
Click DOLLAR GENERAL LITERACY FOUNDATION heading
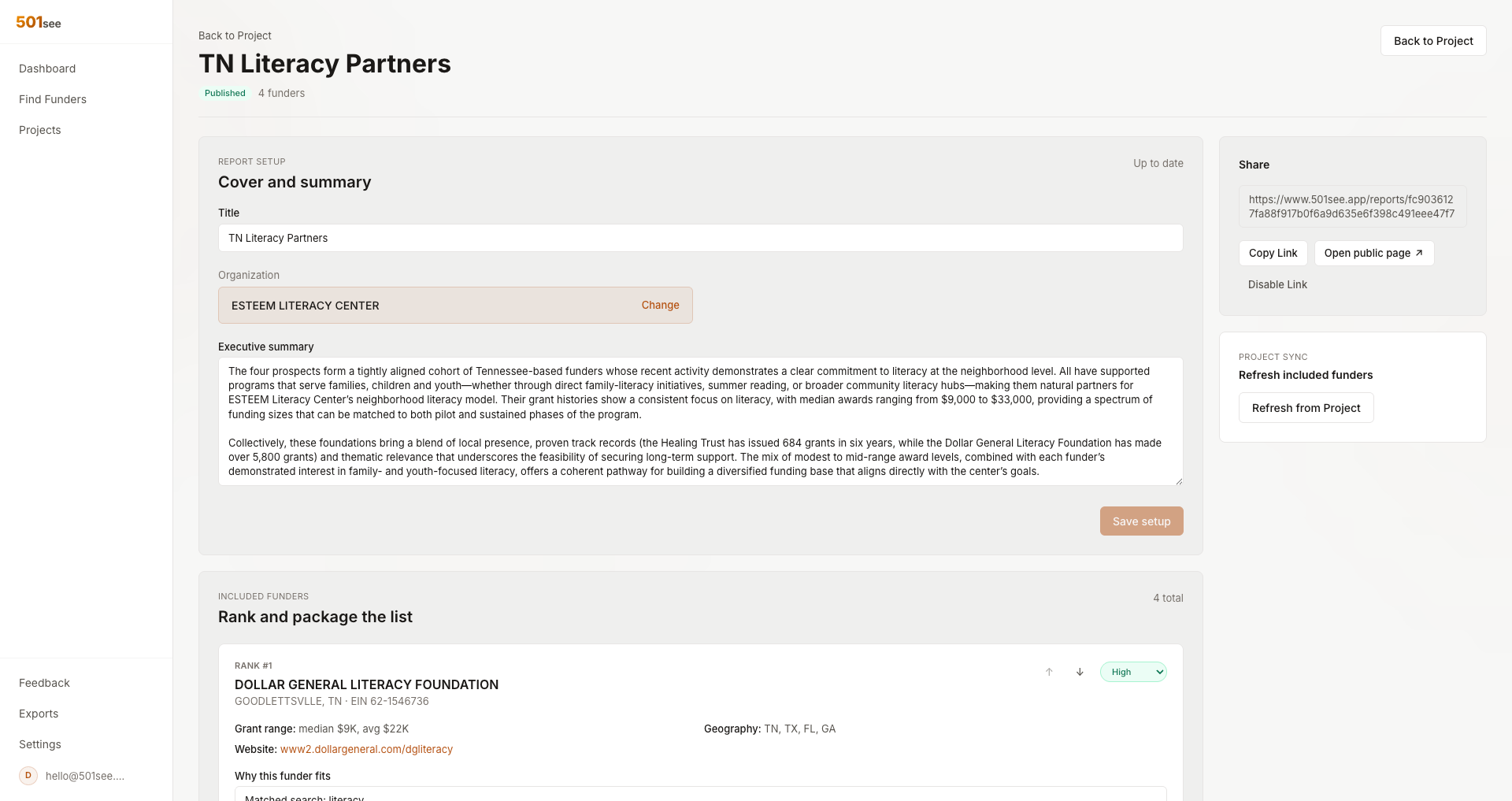(366, 684)
